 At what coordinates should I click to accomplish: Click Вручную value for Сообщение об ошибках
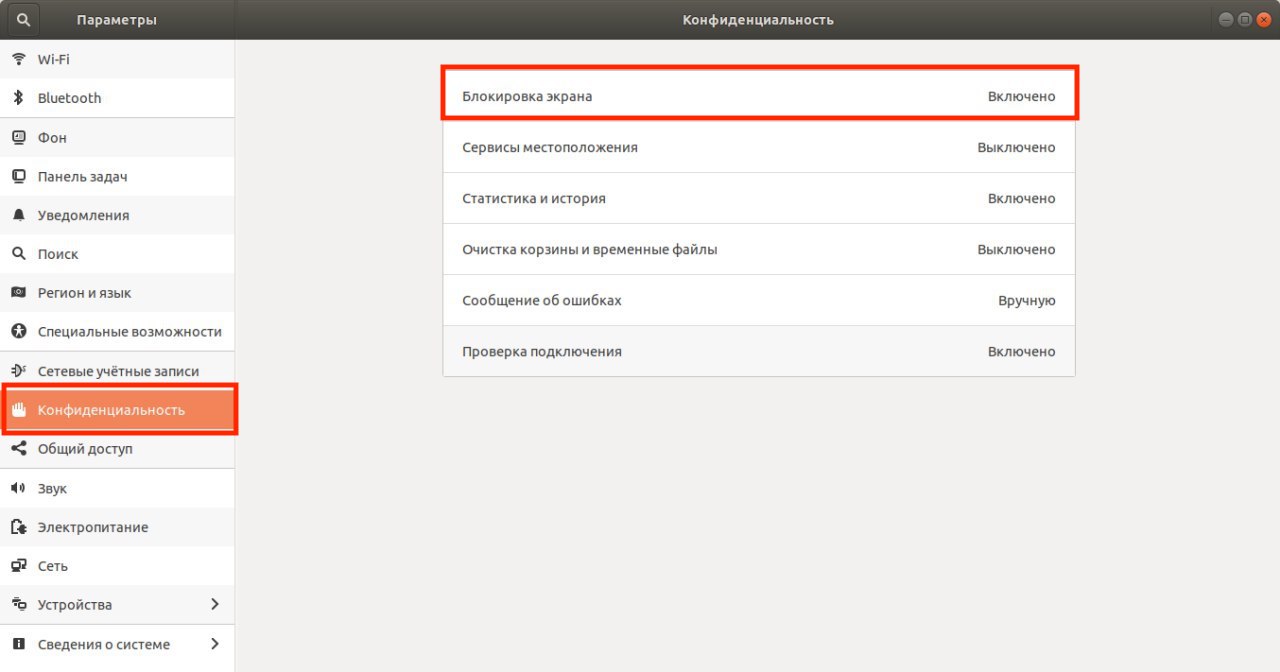[1026, 300]
